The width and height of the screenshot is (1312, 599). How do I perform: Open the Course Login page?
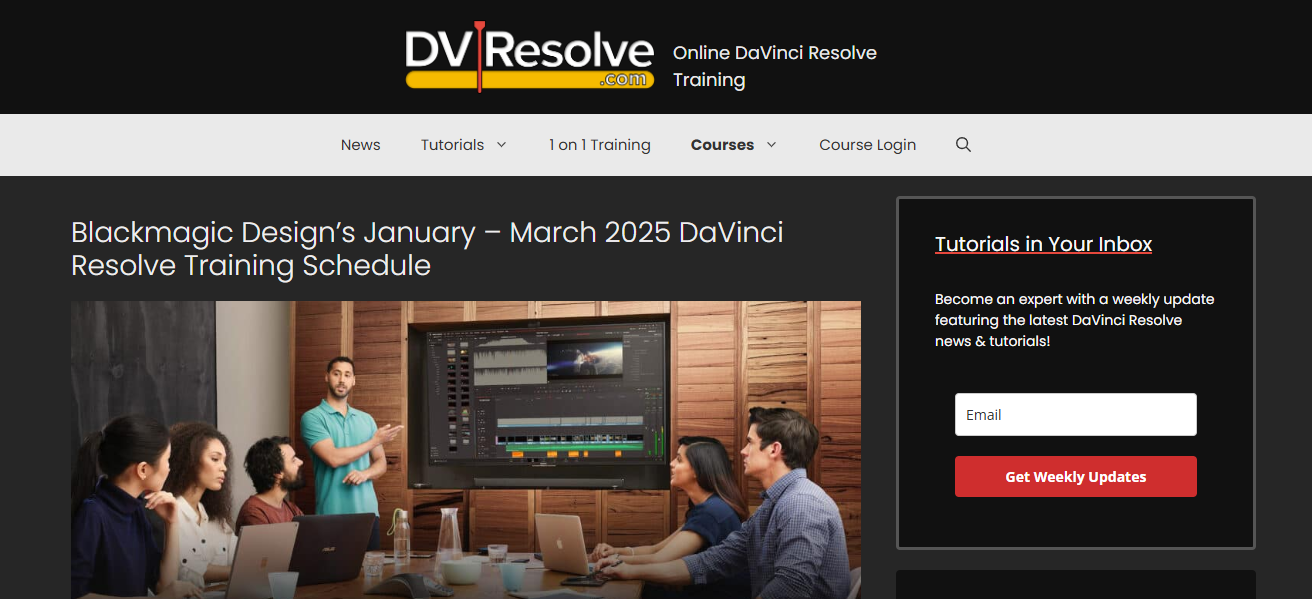(867, 145)
